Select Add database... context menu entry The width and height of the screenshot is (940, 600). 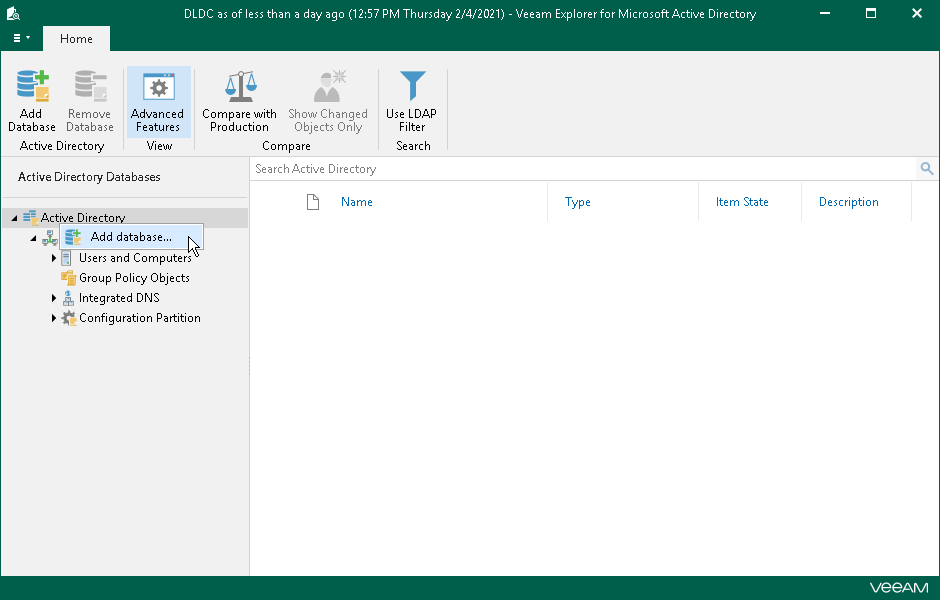[131, 237]
